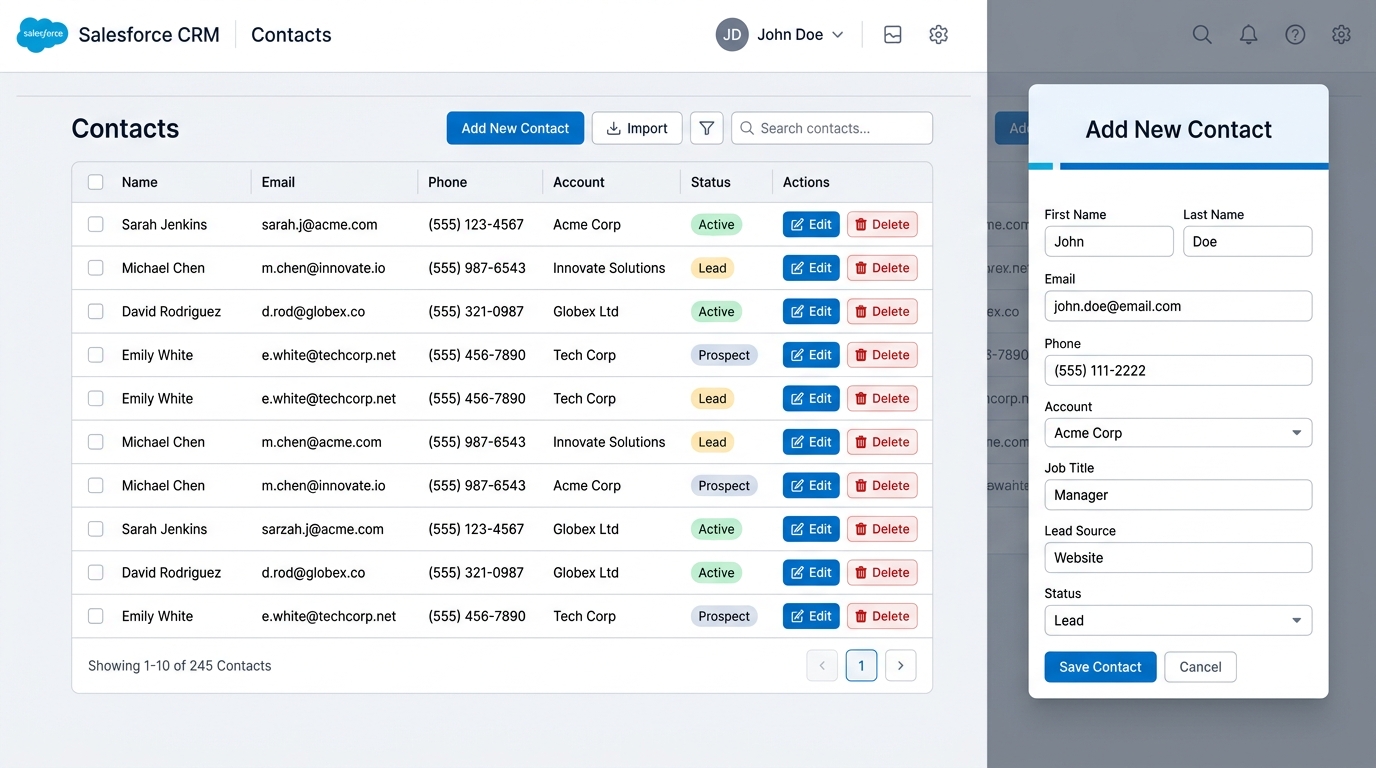The height and width of the screenshot is (768, 1376).
Task: Click the Contacts title in the top header
Action: 291,35
